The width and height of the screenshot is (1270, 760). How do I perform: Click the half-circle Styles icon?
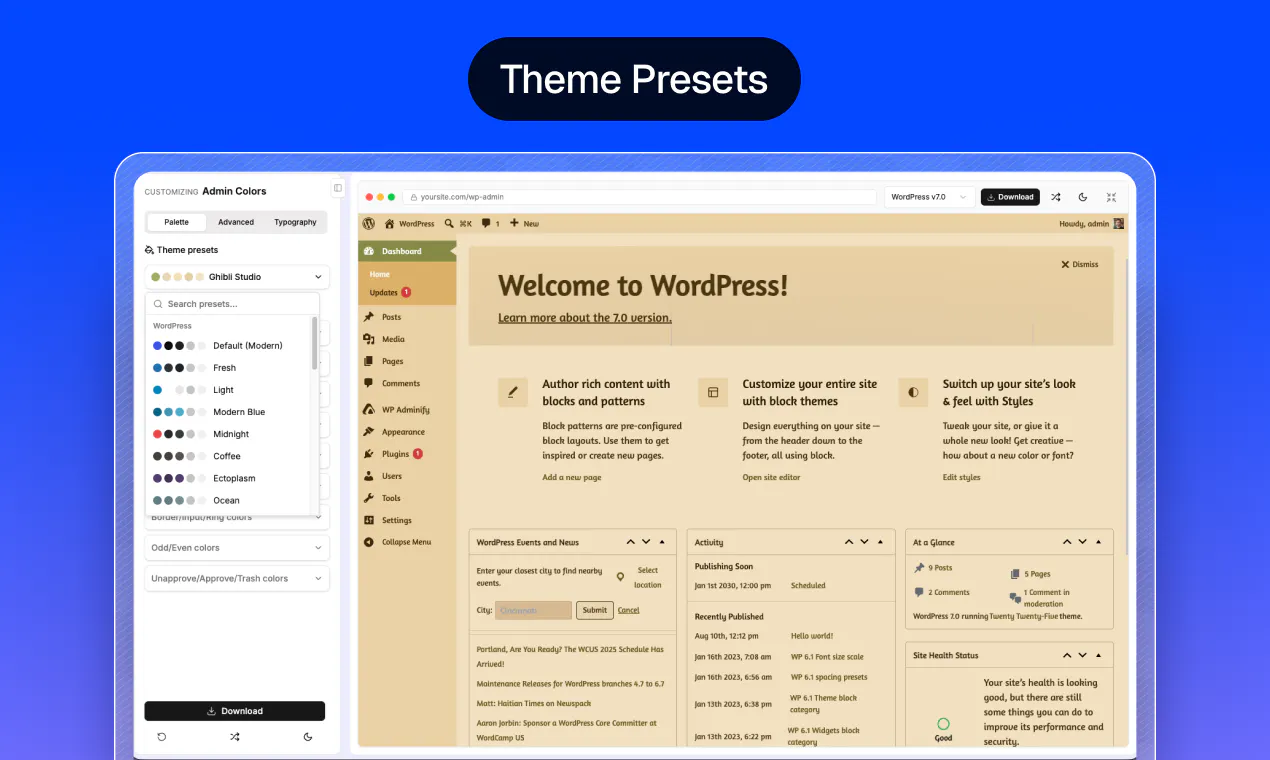coord(913,392)
